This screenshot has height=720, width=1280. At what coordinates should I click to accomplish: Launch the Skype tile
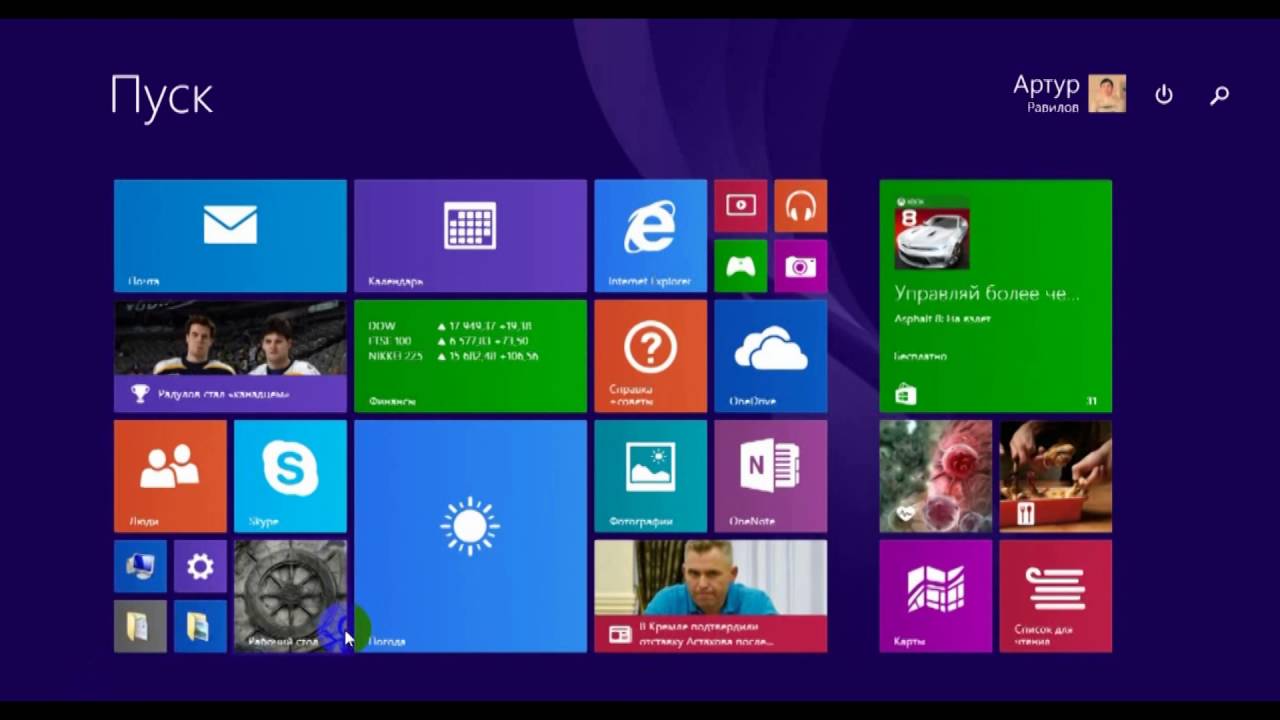290,476
